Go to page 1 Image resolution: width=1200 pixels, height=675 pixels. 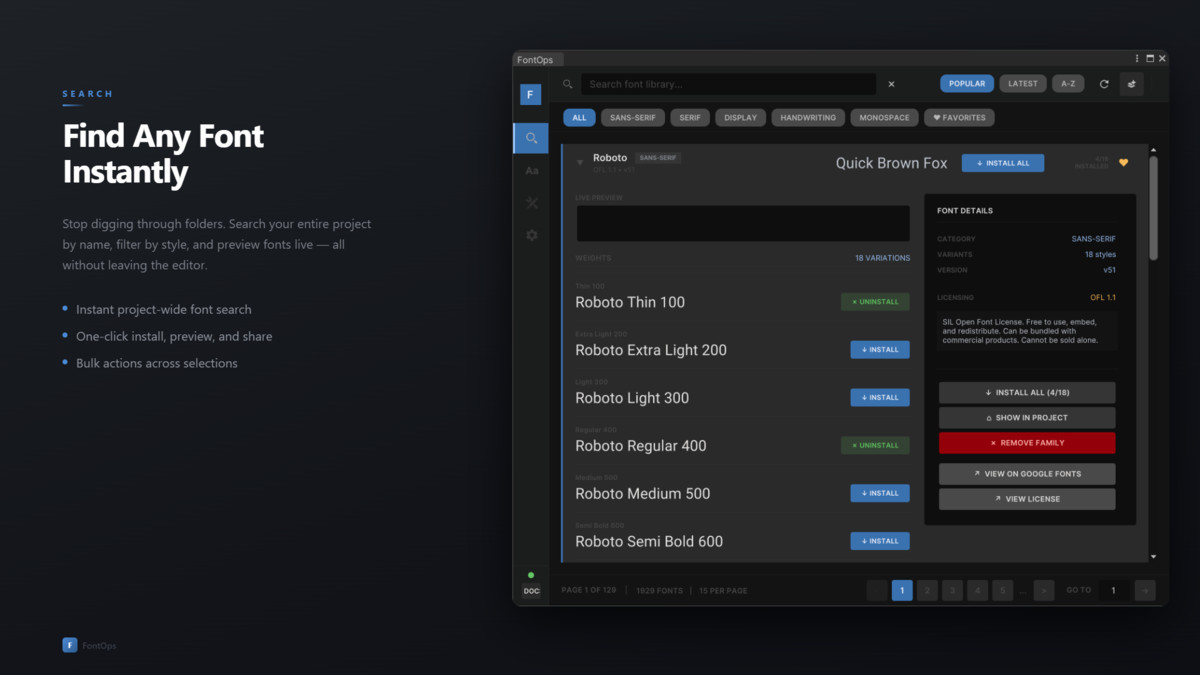click(x=902, y=591)
